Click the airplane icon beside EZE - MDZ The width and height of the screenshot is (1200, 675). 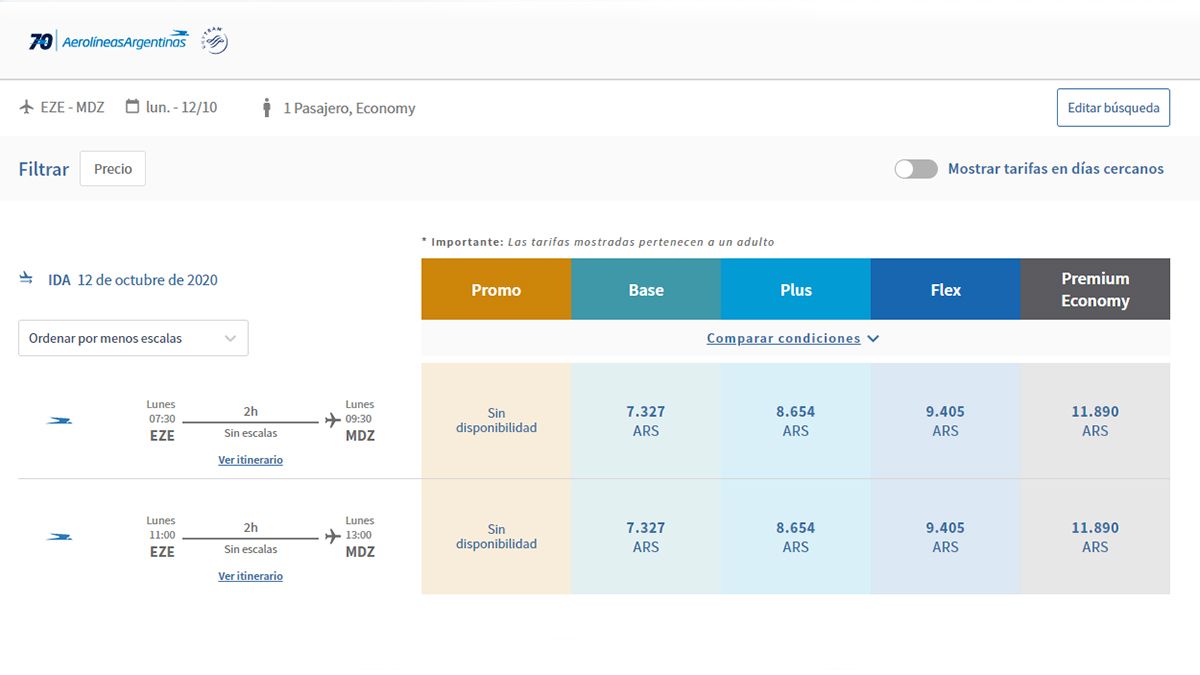pyautogui.click(x=27, y=107)
